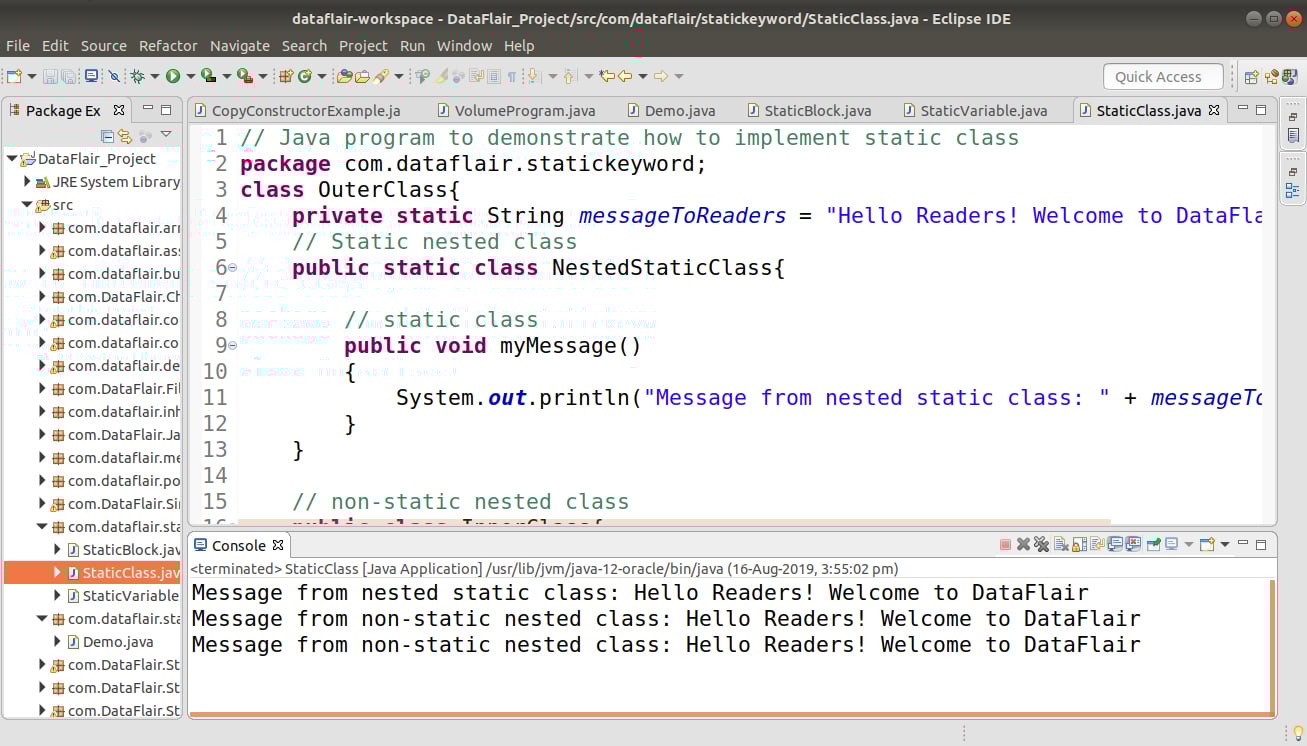Run the application using the Run toolbar icon
The height and width of the screenshot is (746, 1307).
pos(174,75)
